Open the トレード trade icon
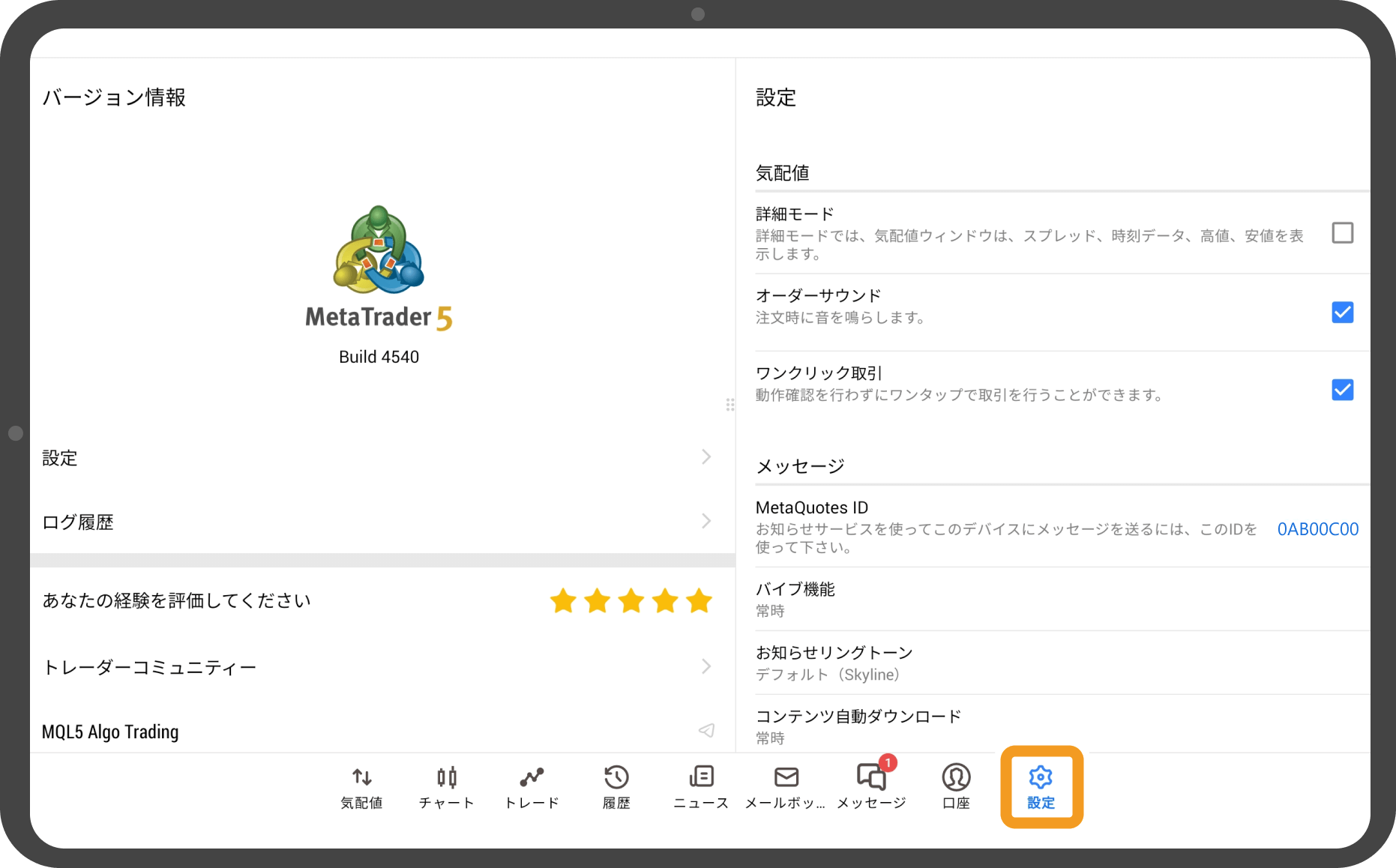 pyautogui.click(x=532, y=786)
